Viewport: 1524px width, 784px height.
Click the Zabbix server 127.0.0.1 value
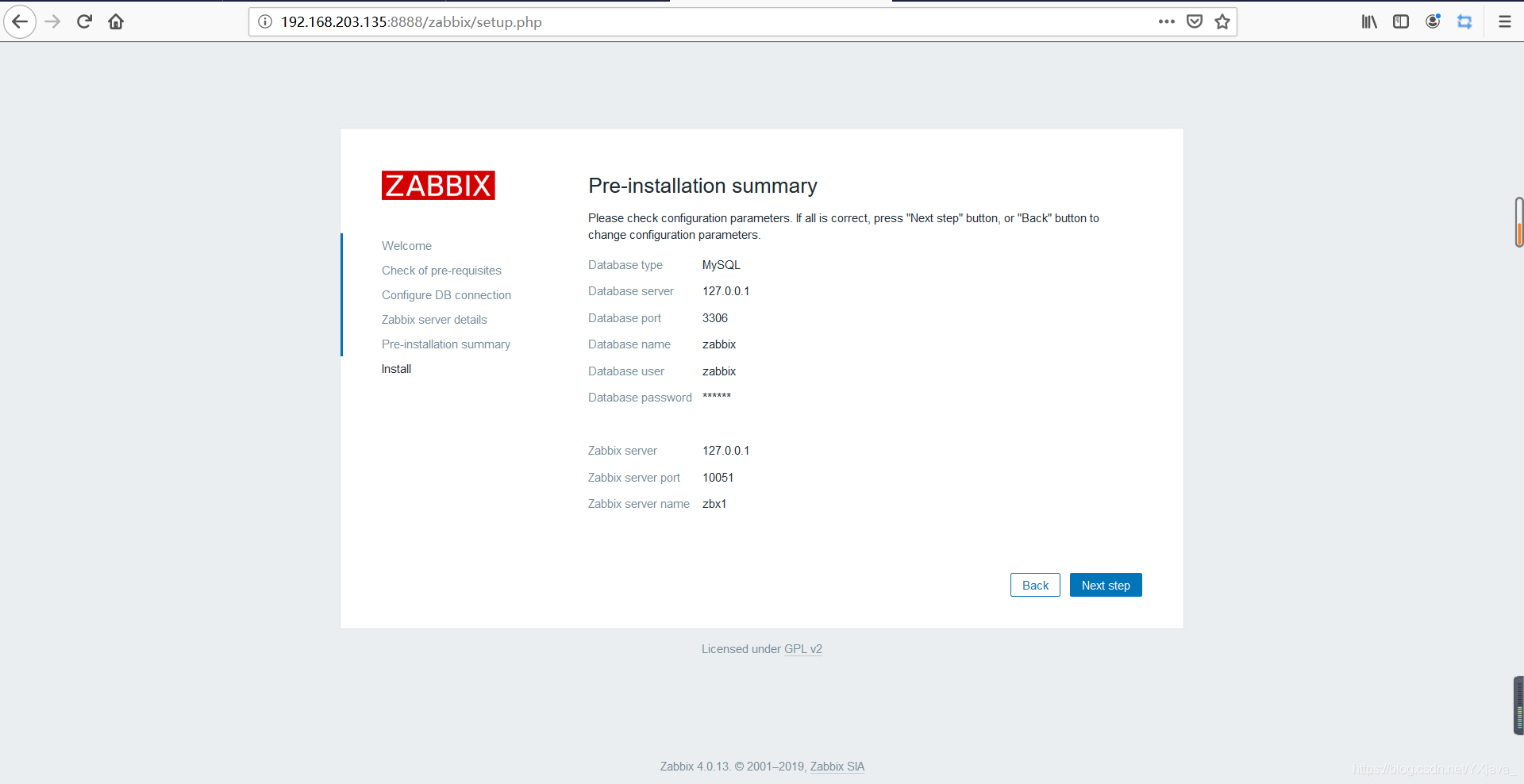pyautogui.click(x=725, y=451)
